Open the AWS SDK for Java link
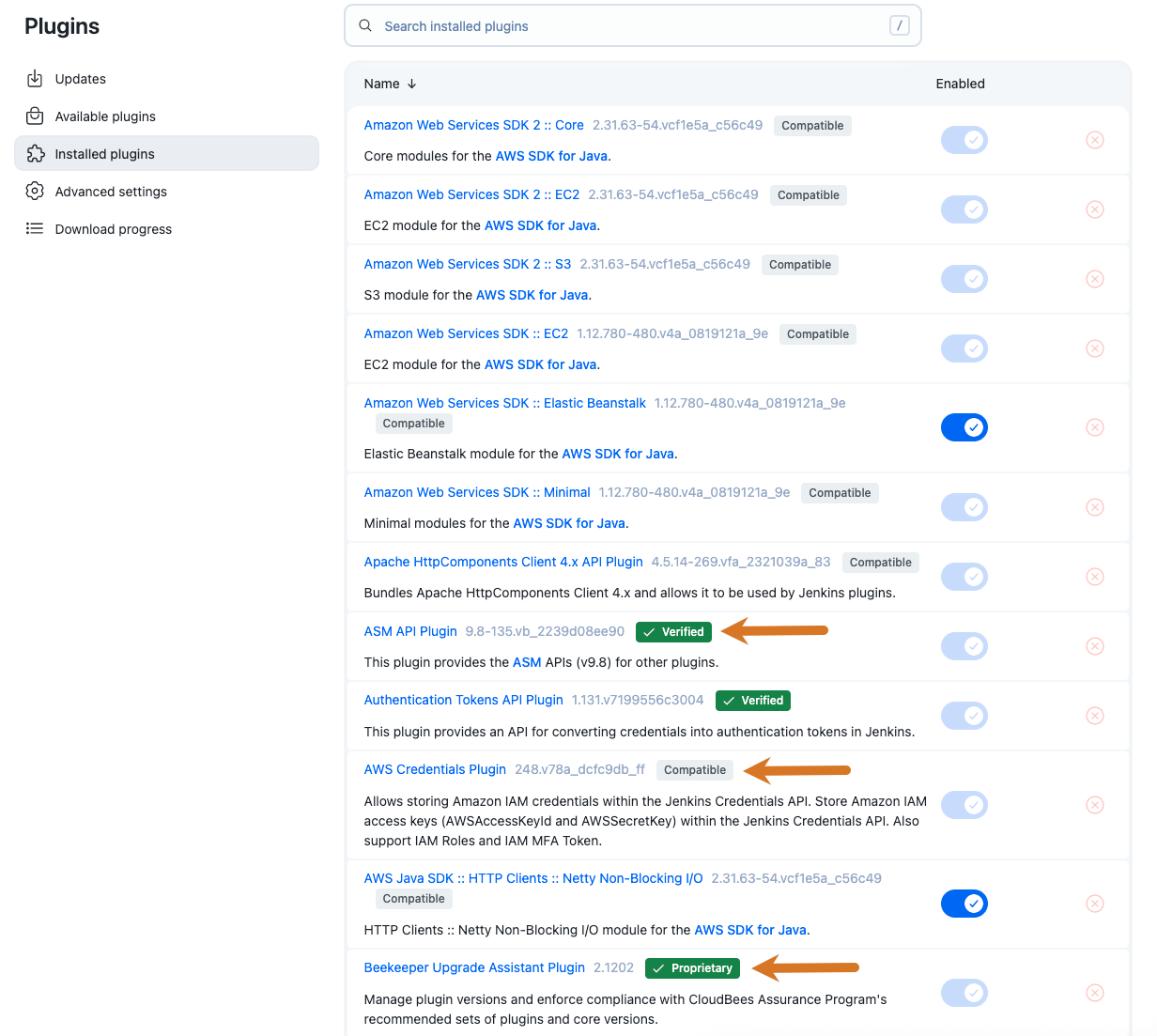 point(551,157)
